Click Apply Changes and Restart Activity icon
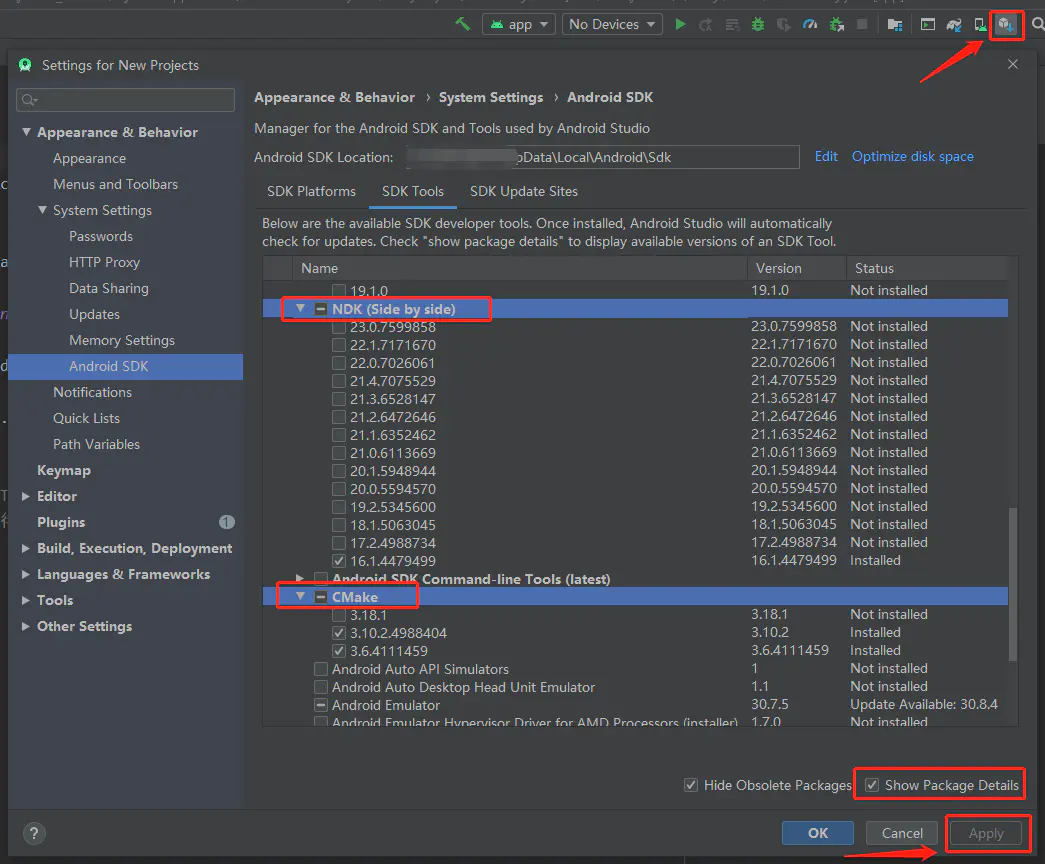 point(705,25)
